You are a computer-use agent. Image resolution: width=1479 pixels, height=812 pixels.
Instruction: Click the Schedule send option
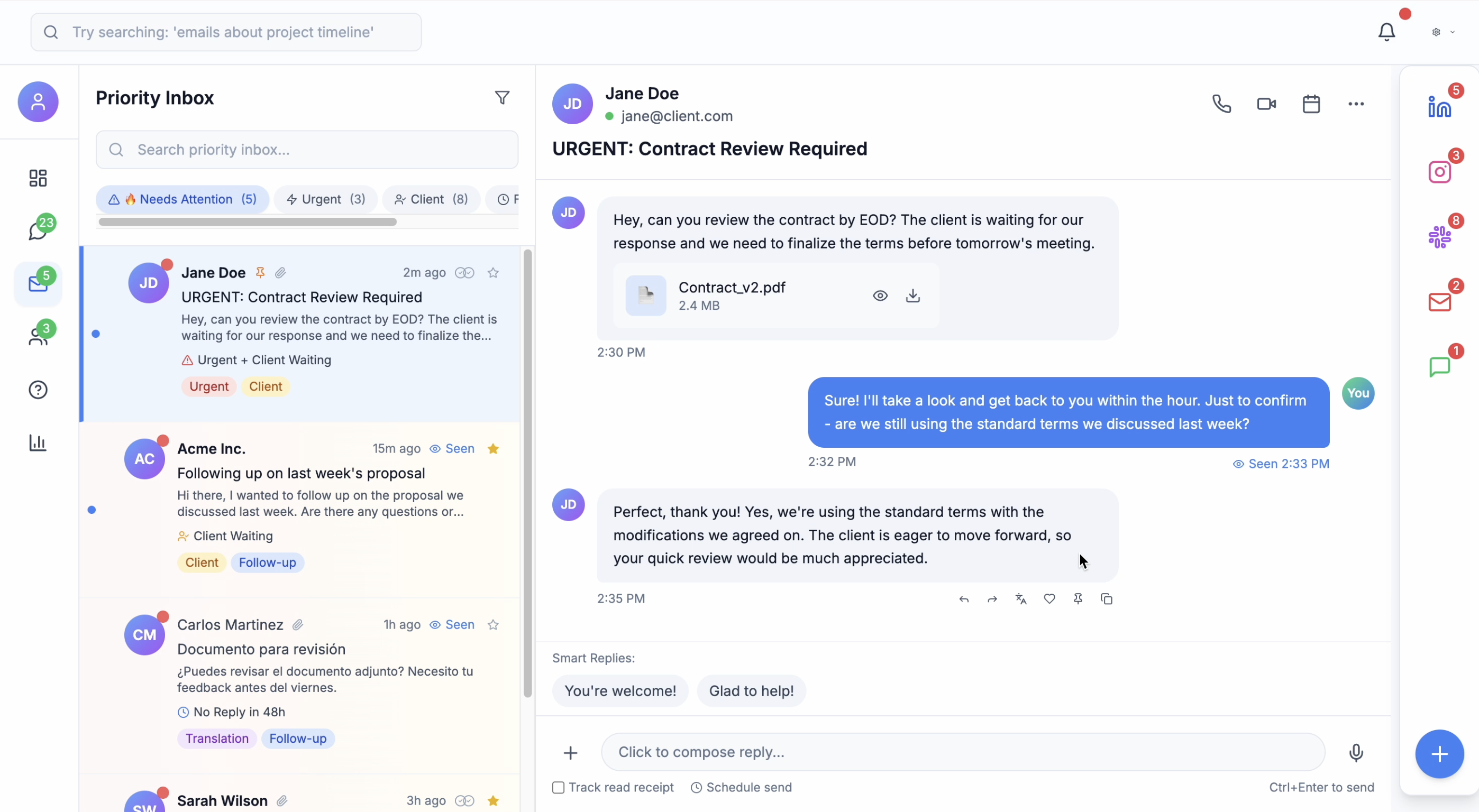coord(741,787)
